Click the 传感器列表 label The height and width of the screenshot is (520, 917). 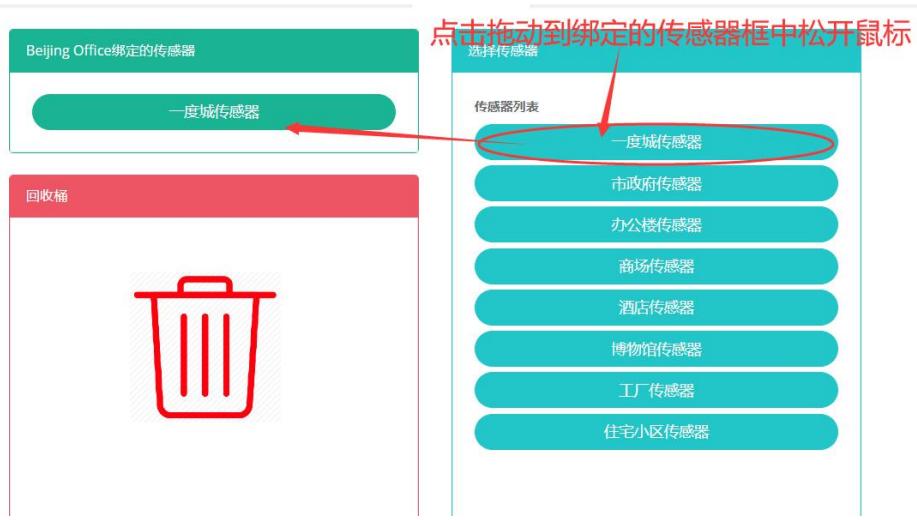(x=507, y=107)
